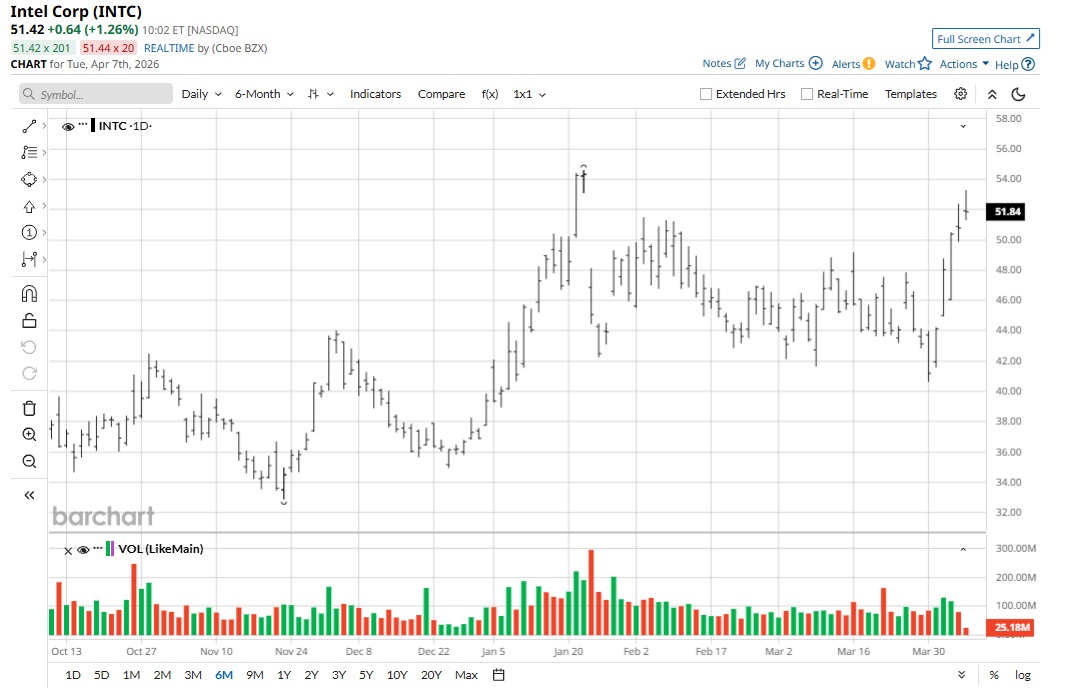Screen dimensions: 1081x693
Task: Switch to dark mode with moon icon
Action: point(1019,94)
